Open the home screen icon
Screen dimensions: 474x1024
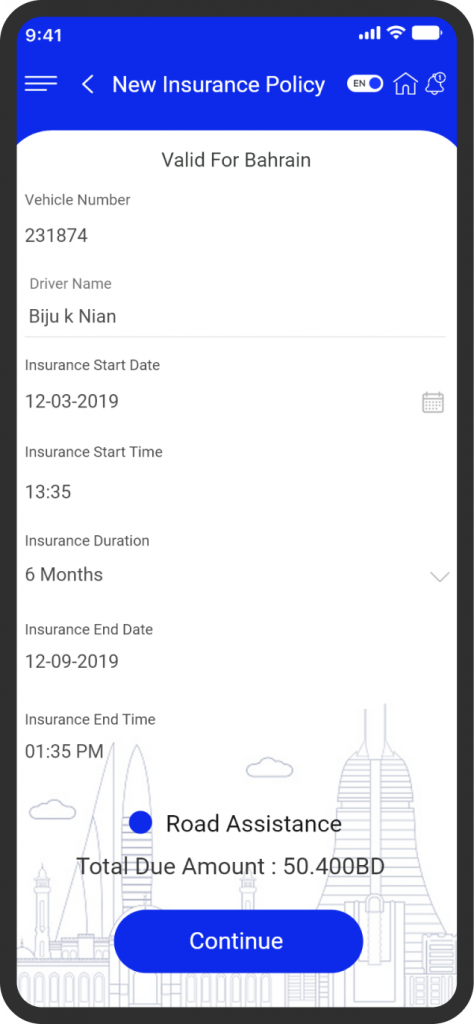[405, 84]
